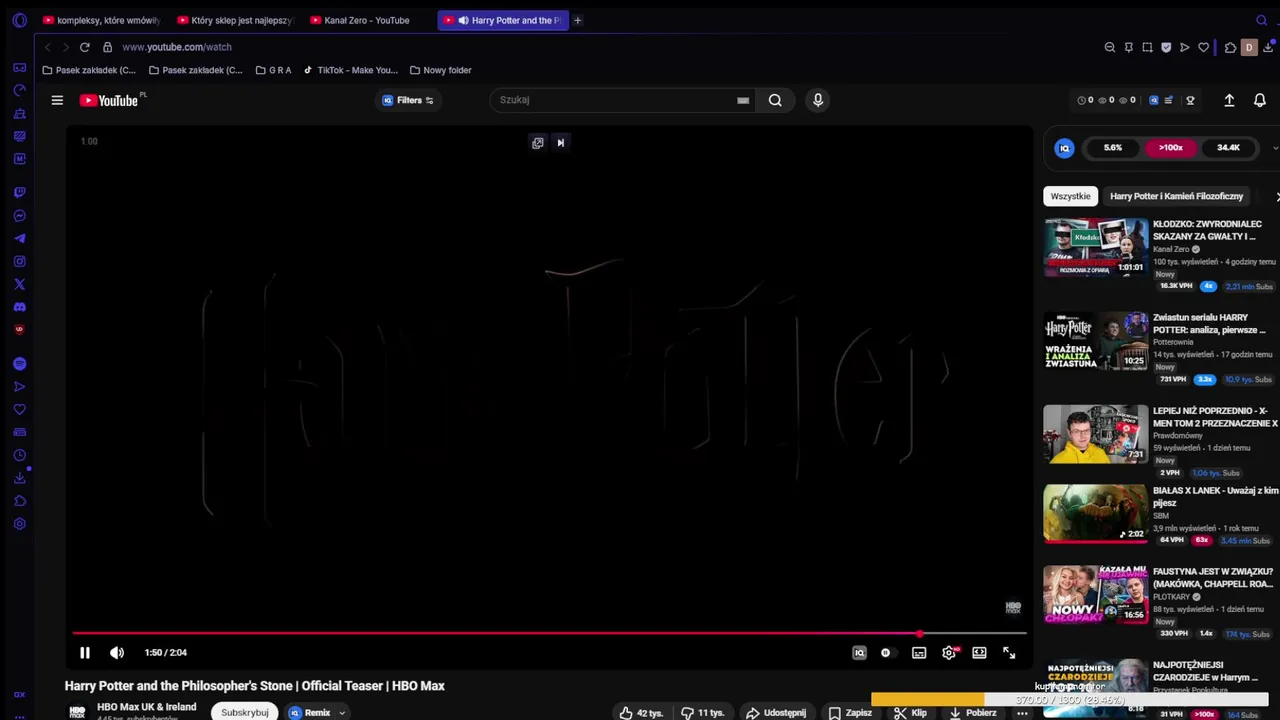Reload the page
1280x720 pixels.
(84, 47)
